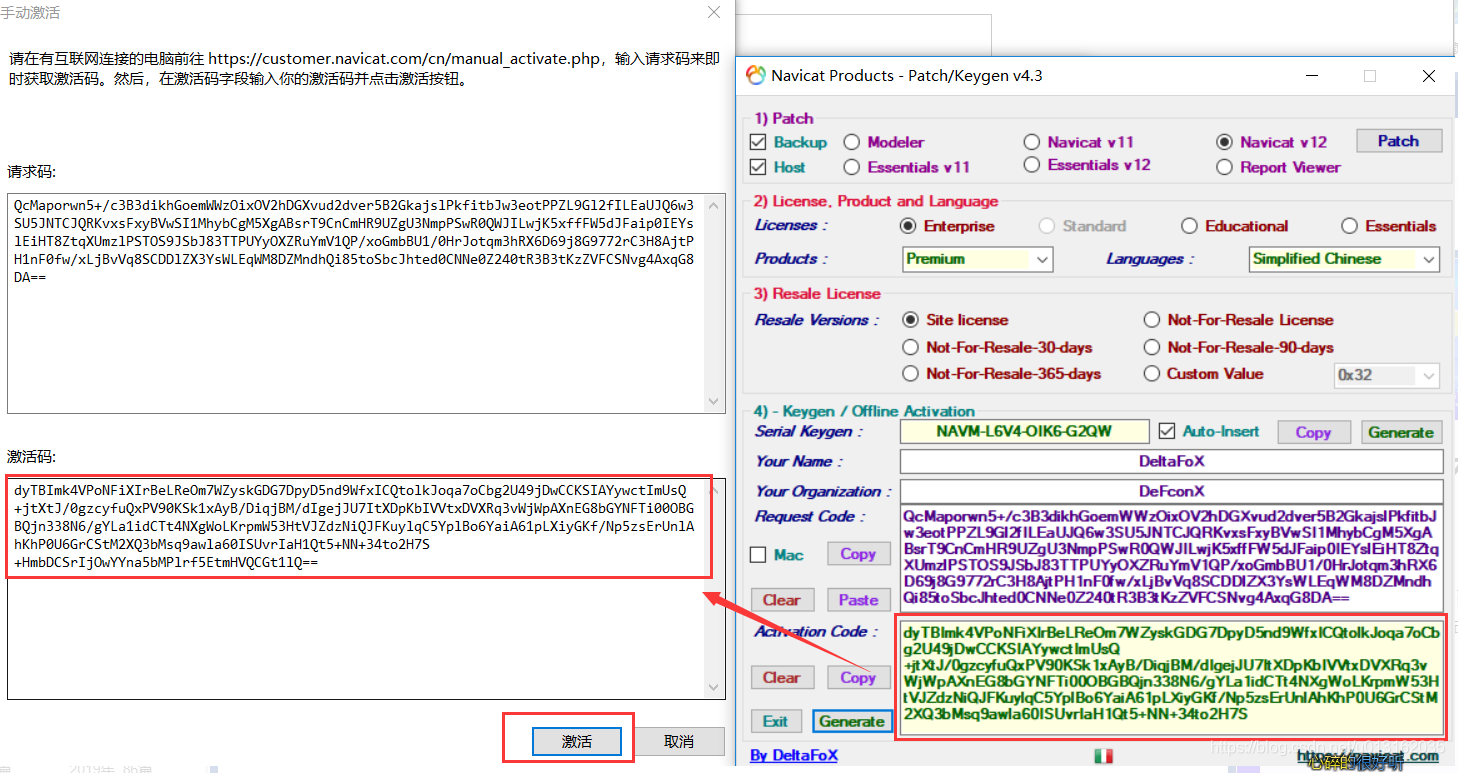
Task: Click the "Serial Keygen :" label
Action: click(809, 432)
